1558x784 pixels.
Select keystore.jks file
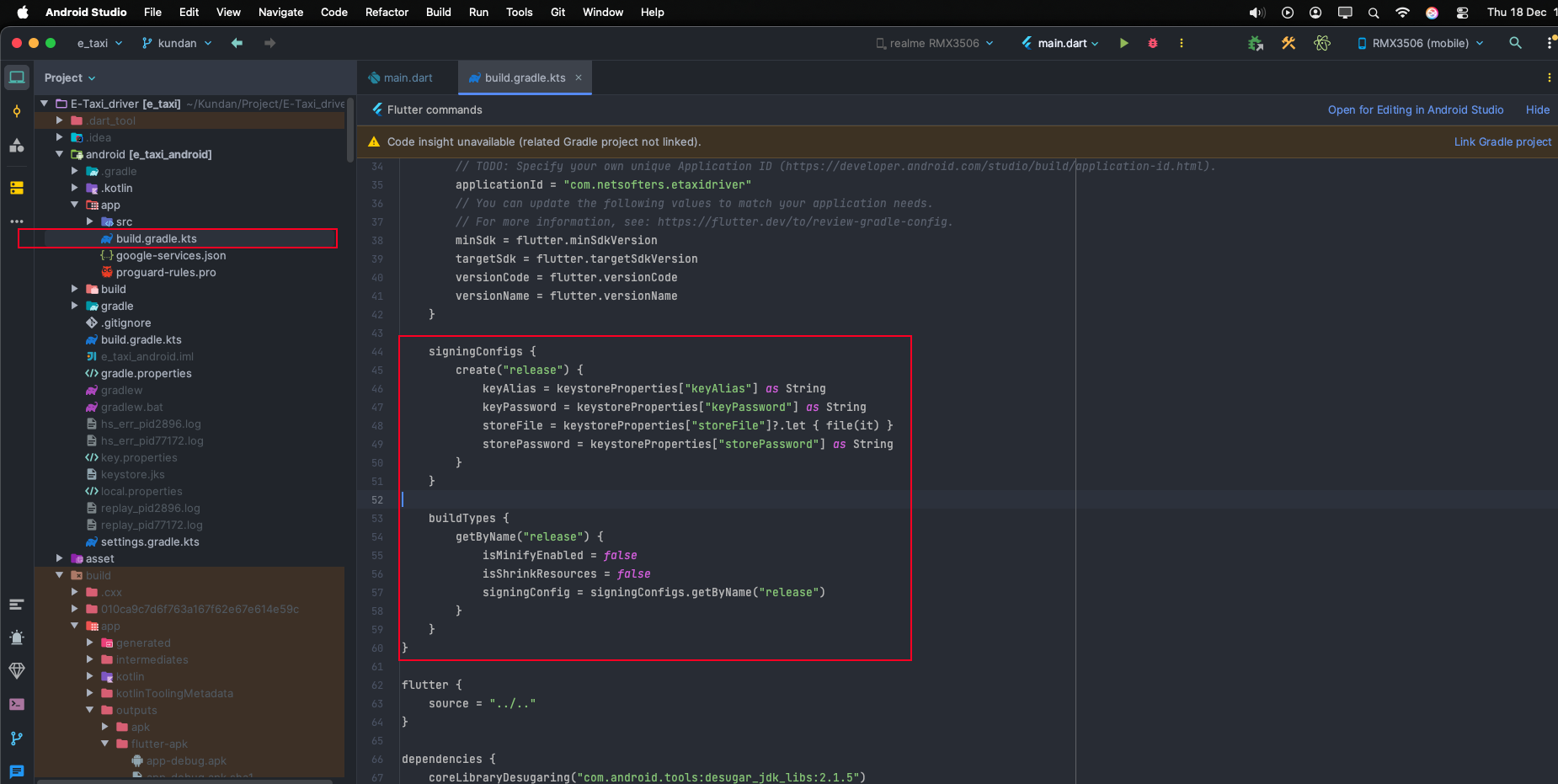(132, 474)
